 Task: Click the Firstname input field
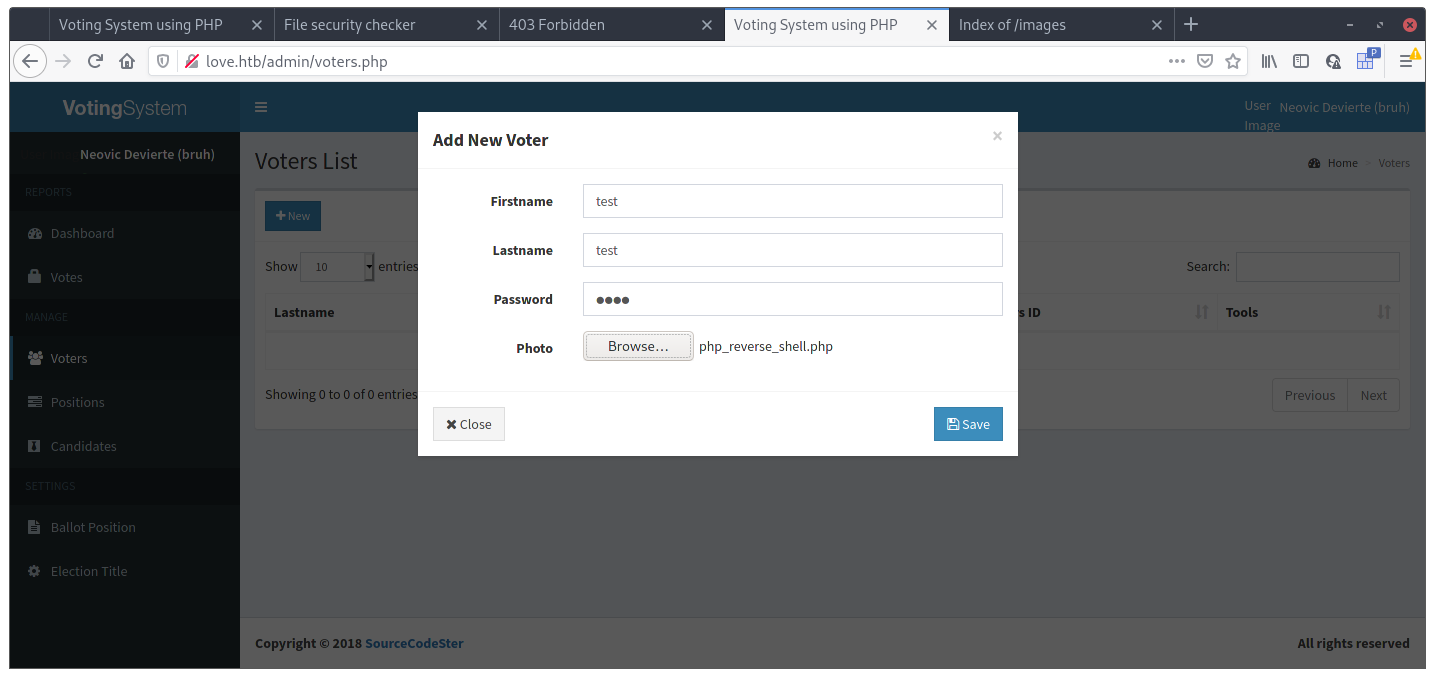[x=792, y=201]
